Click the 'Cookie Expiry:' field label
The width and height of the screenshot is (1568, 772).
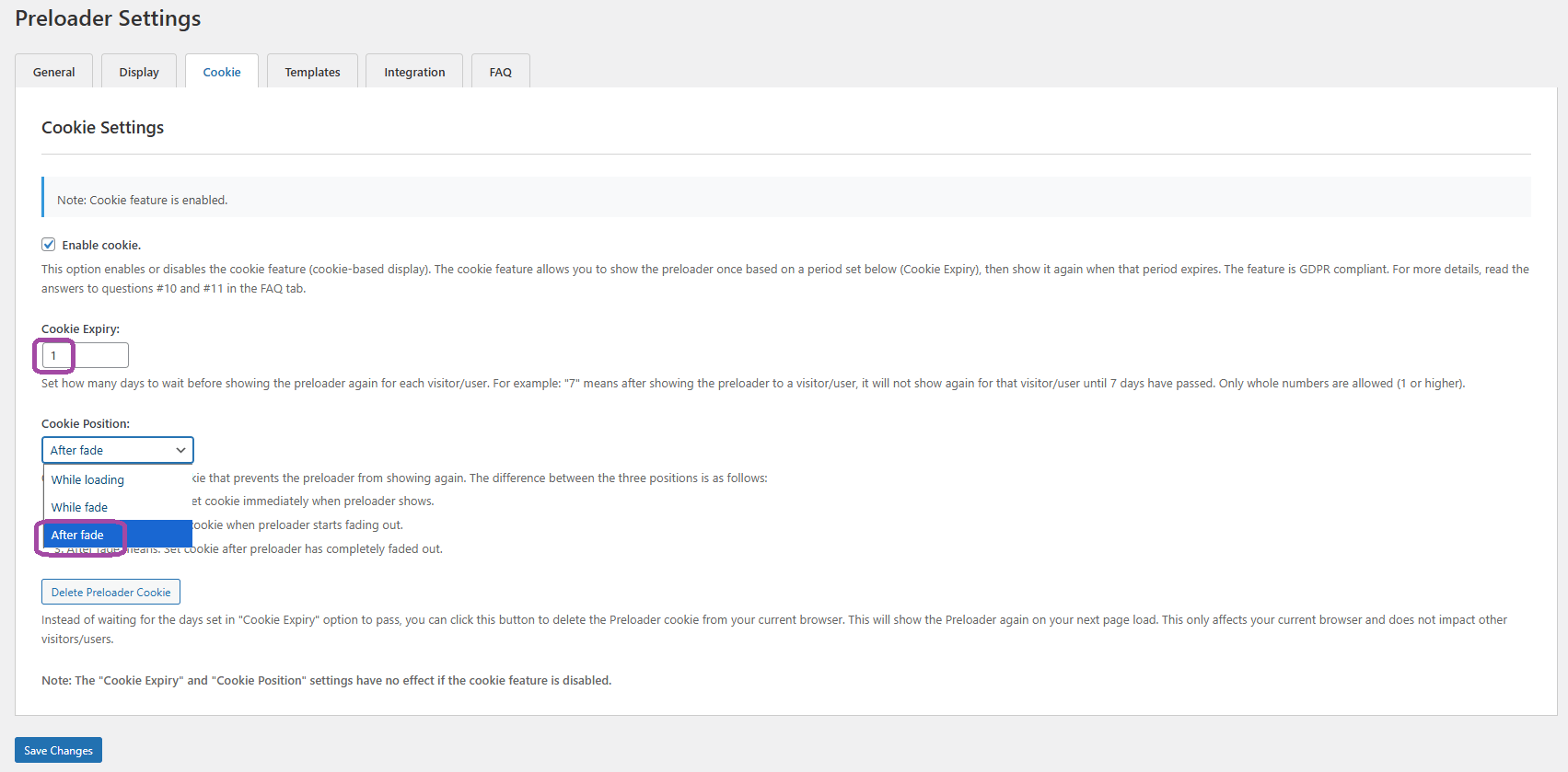[80, 328]
